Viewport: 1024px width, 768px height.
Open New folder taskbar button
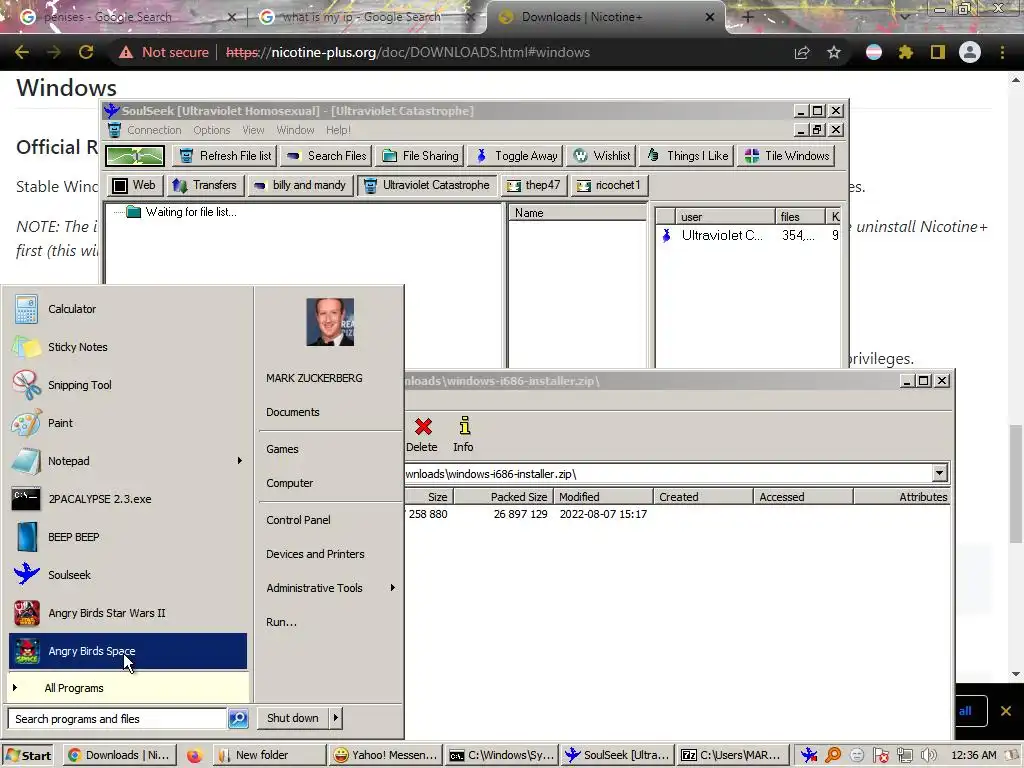270,755
